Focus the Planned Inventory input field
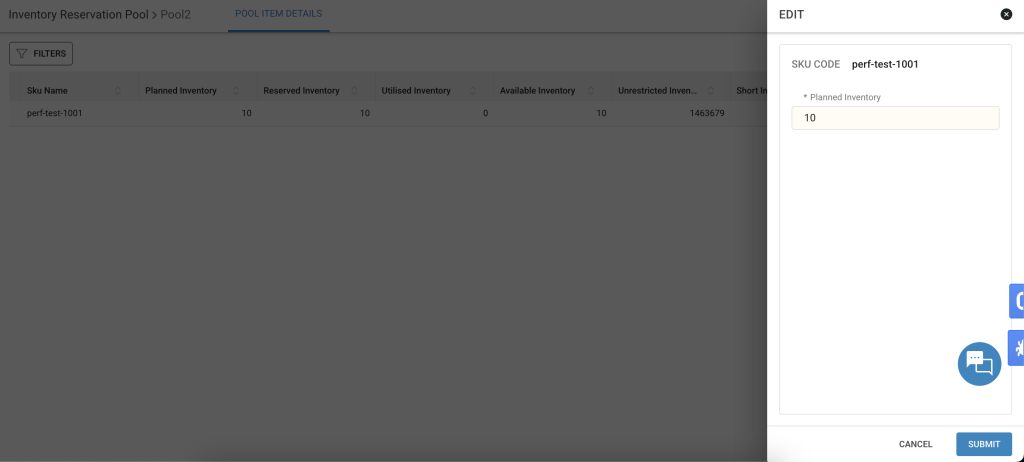The height and width of the screenshot is (462, 1024). 895,118
